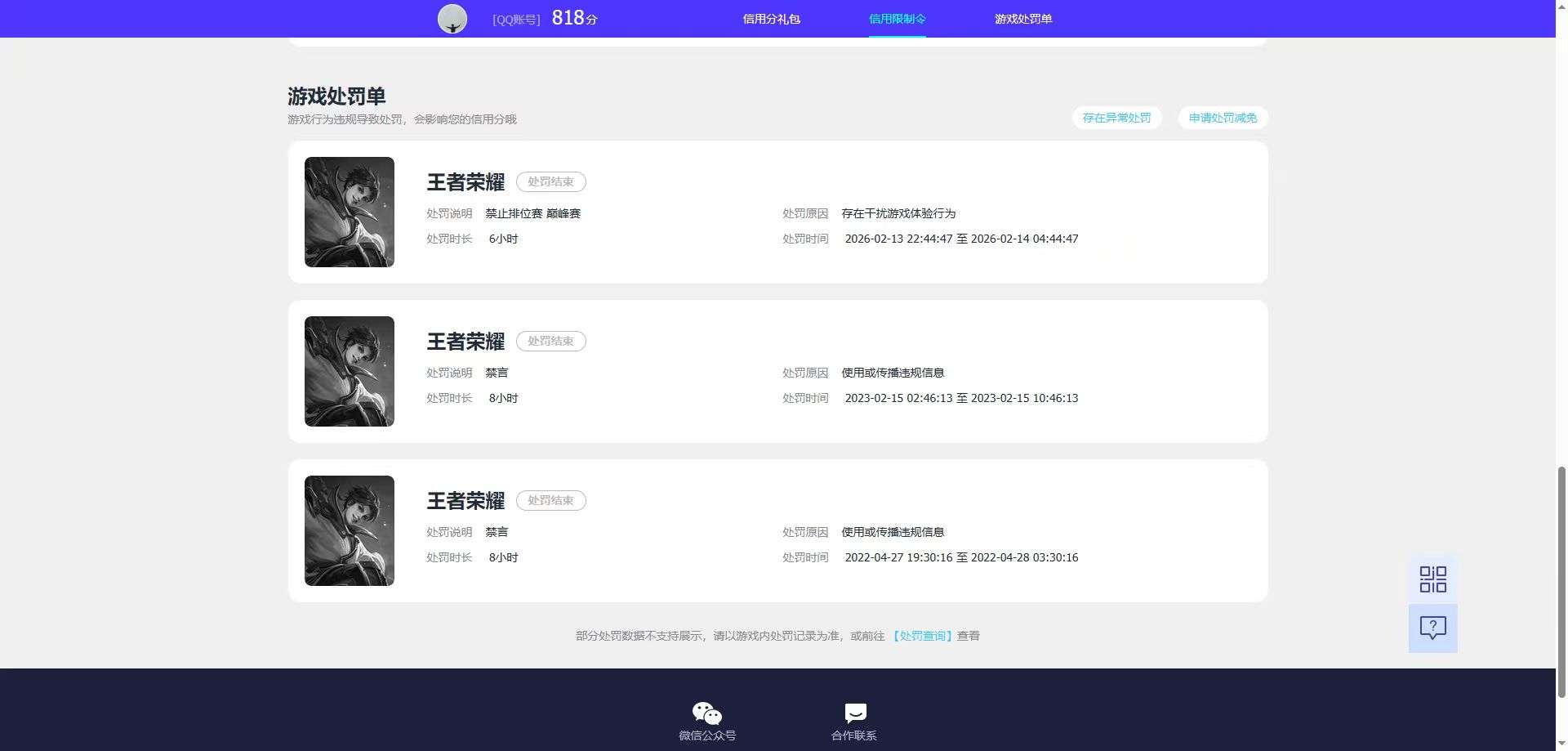
Task: Click the 申请处罚减免 button
Action: click(x=1223, y=118)
